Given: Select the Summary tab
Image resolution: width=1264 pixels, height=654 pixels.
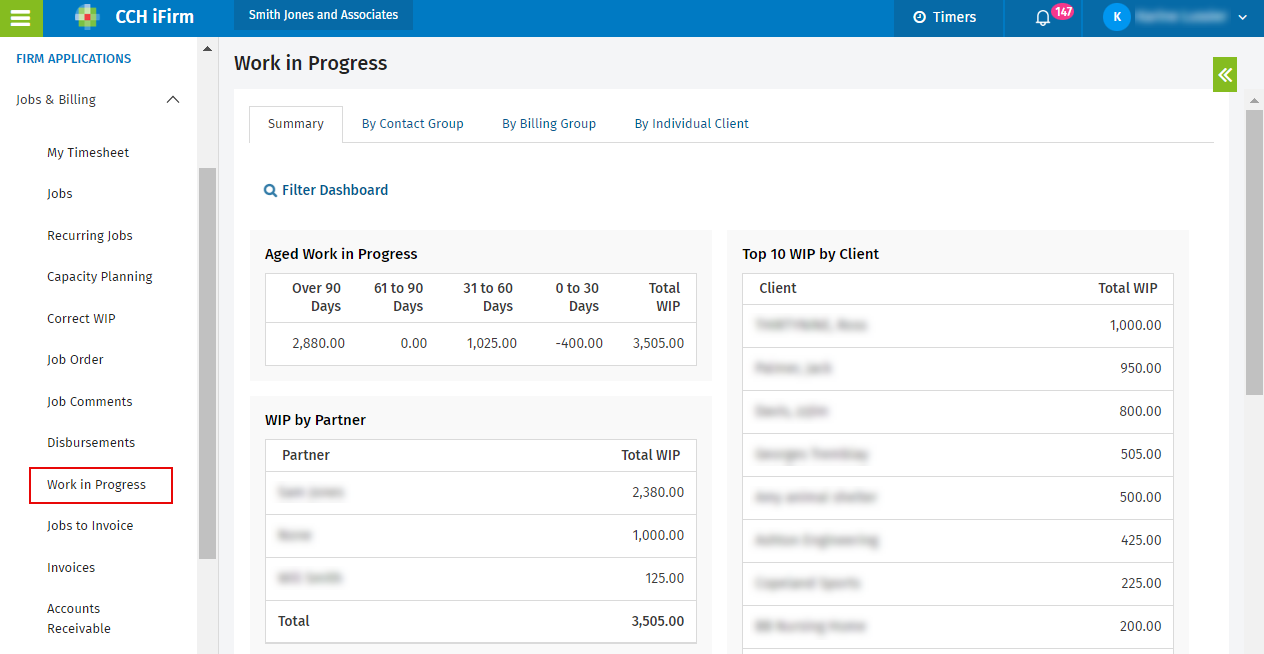Looking at the screenshot, I should tap(296, 124).
